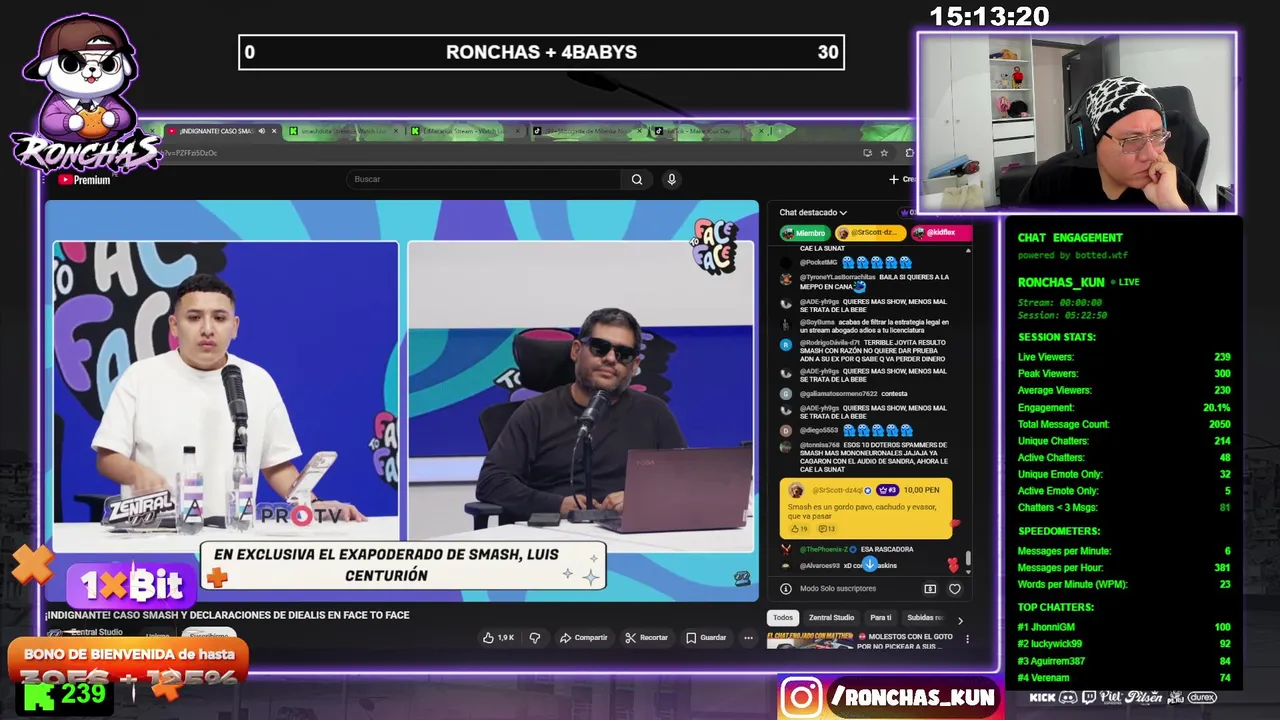Click @galiamatosormeno7622 username in chat
The width and height of the screenshot is (1280, 720).
click(838, 393)
